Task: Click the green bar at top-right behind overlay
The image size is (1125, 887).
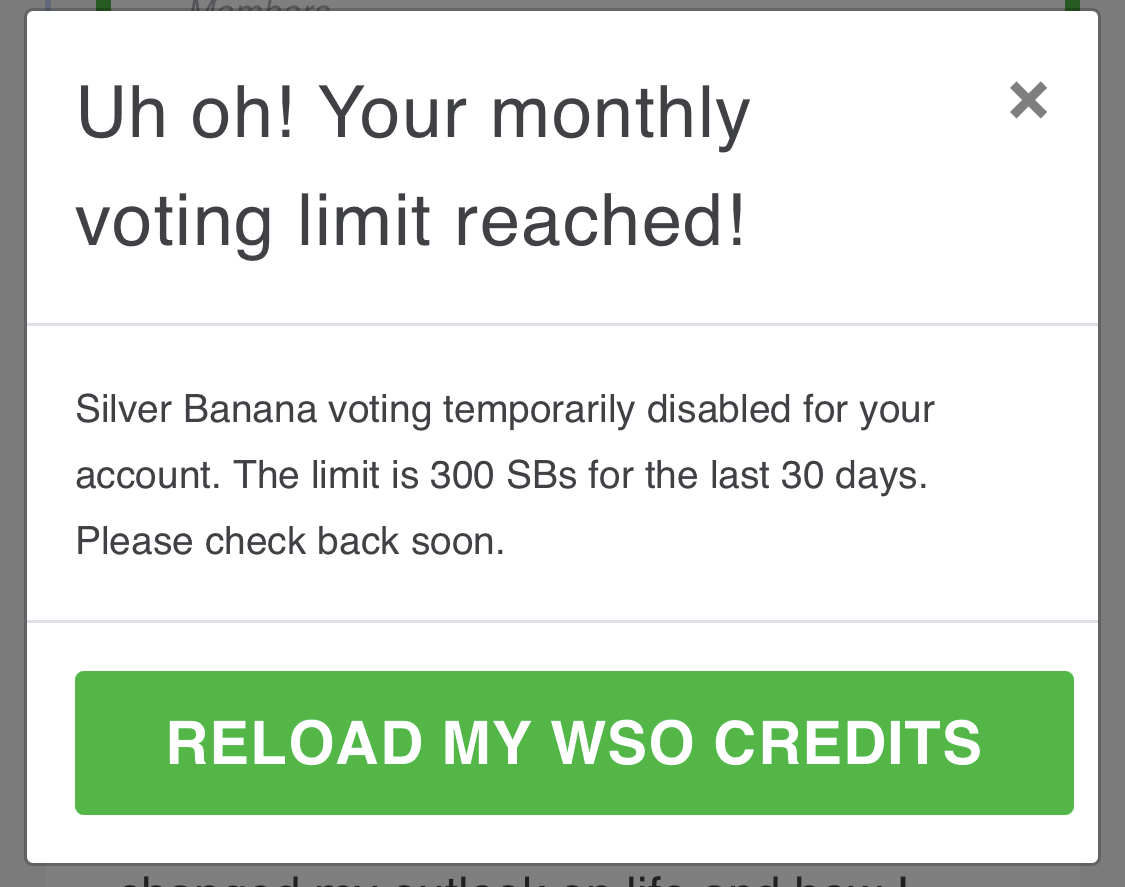Action: tap(1072, 5)
